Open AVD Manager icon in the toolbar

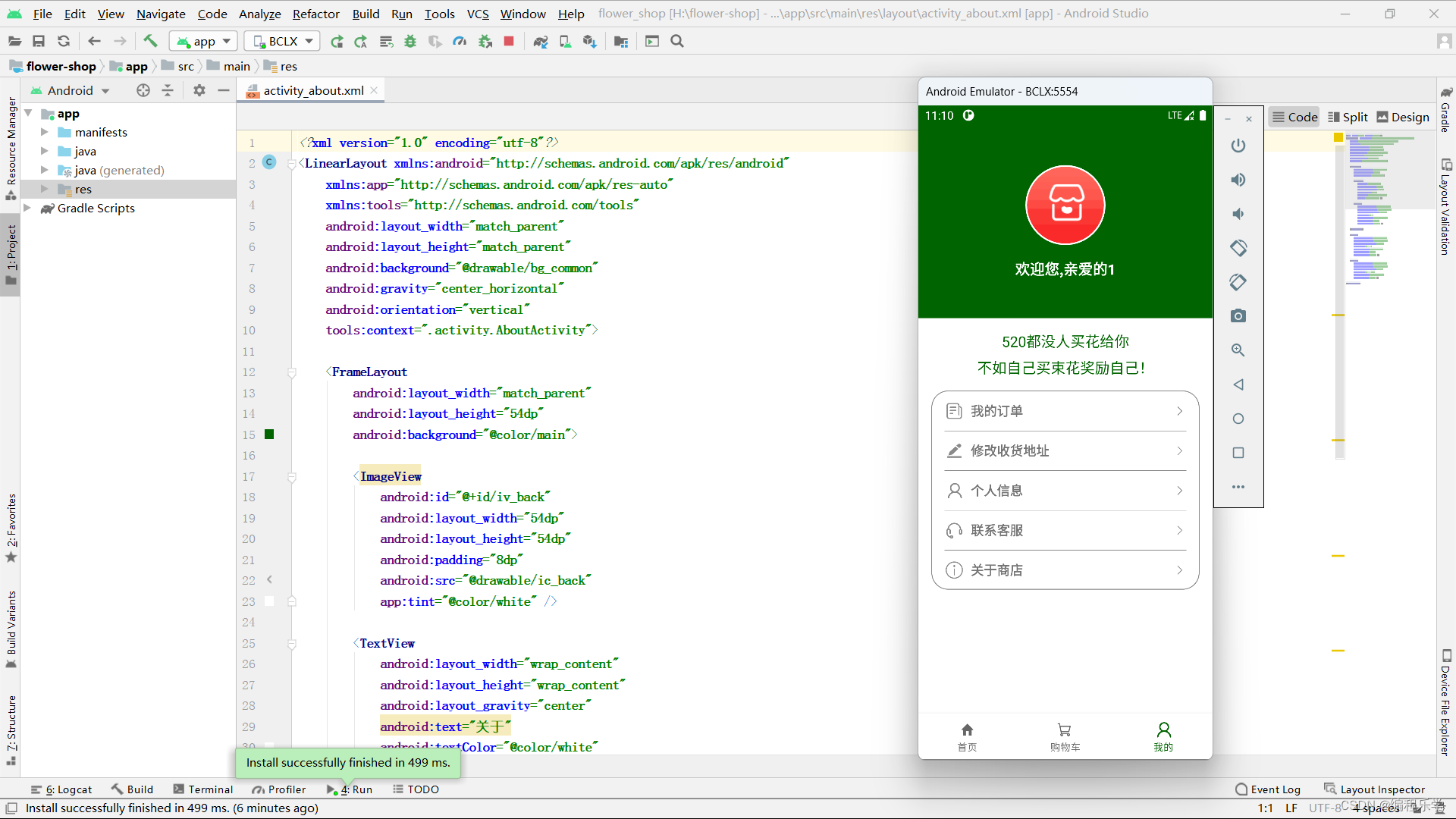click(x=565, y=41)
